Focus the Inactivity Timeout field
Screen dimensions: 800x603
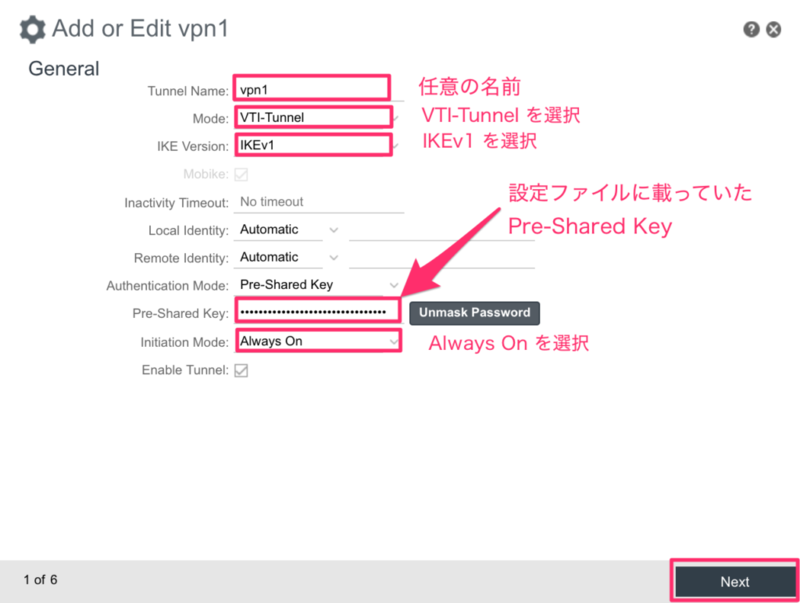pos(319,202)
